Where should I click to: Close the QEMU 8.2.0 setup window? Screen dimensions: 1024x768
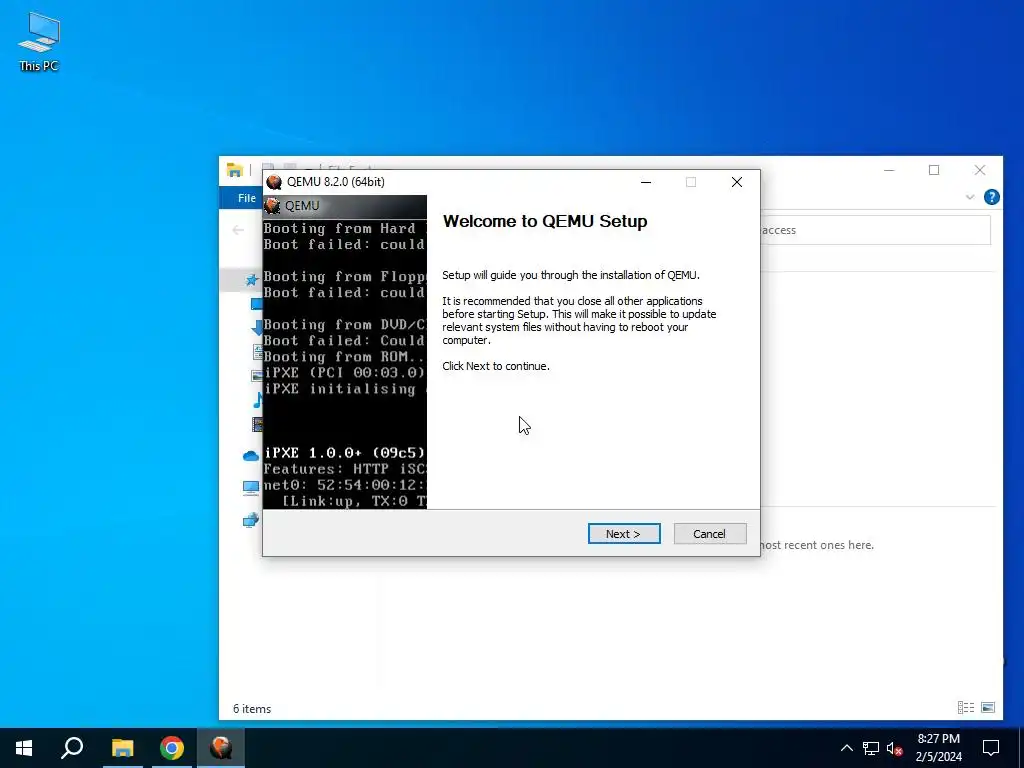737,182
